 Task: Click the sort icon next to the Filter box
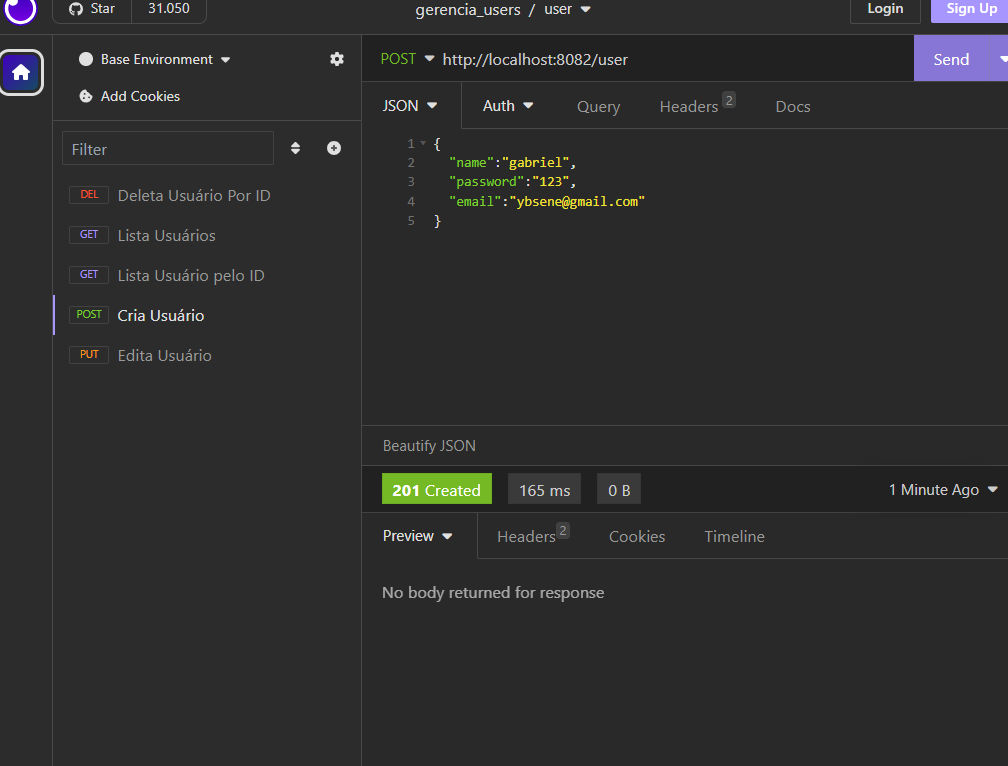click(296, 147)
